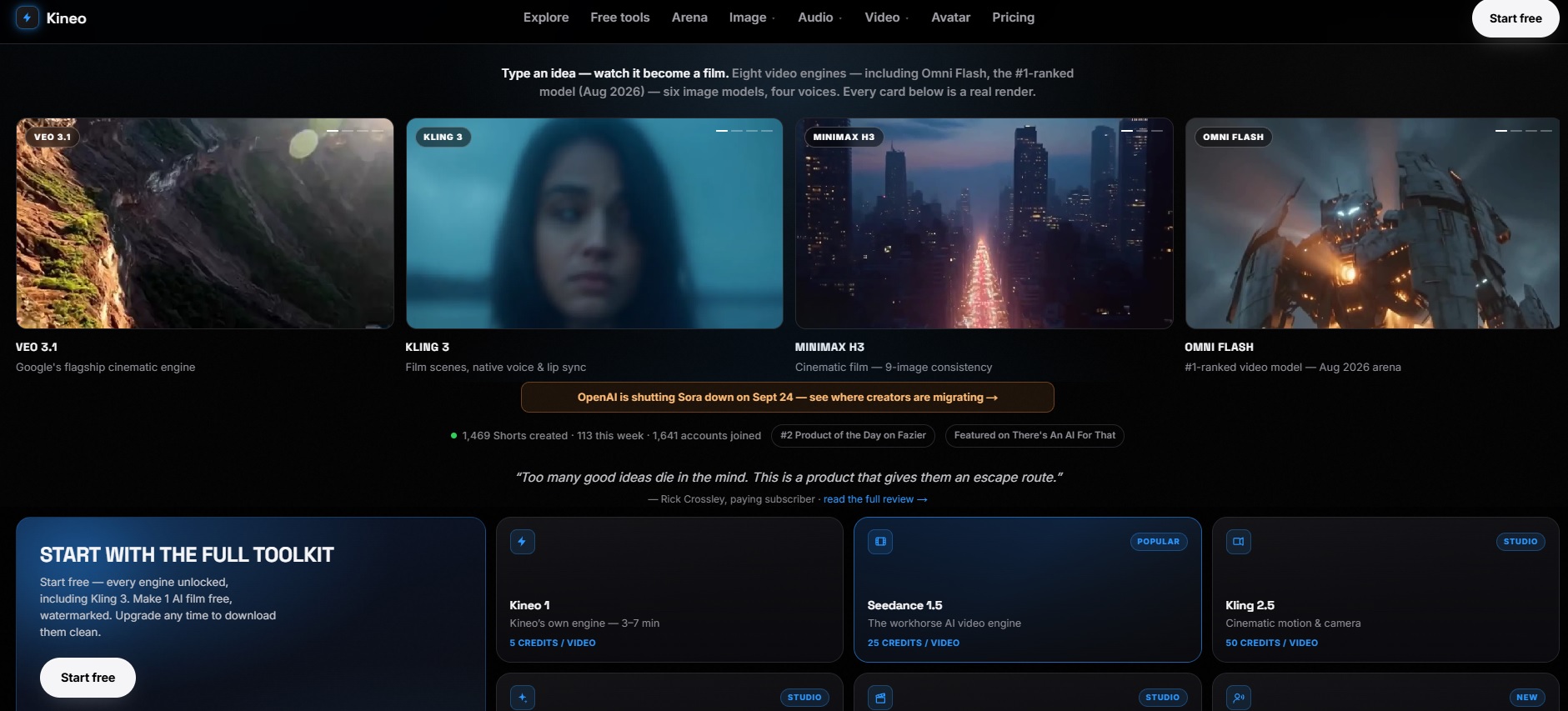Click the Kling 2.5 camera icon
1568x711 pixels.
[1239, 542]
